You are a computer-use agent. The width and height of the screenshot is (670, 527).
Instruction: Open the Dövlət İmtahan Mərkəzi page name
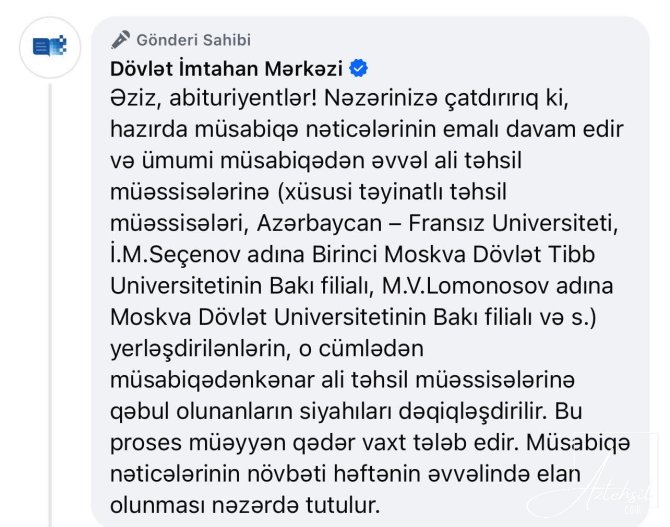(226, 69)
